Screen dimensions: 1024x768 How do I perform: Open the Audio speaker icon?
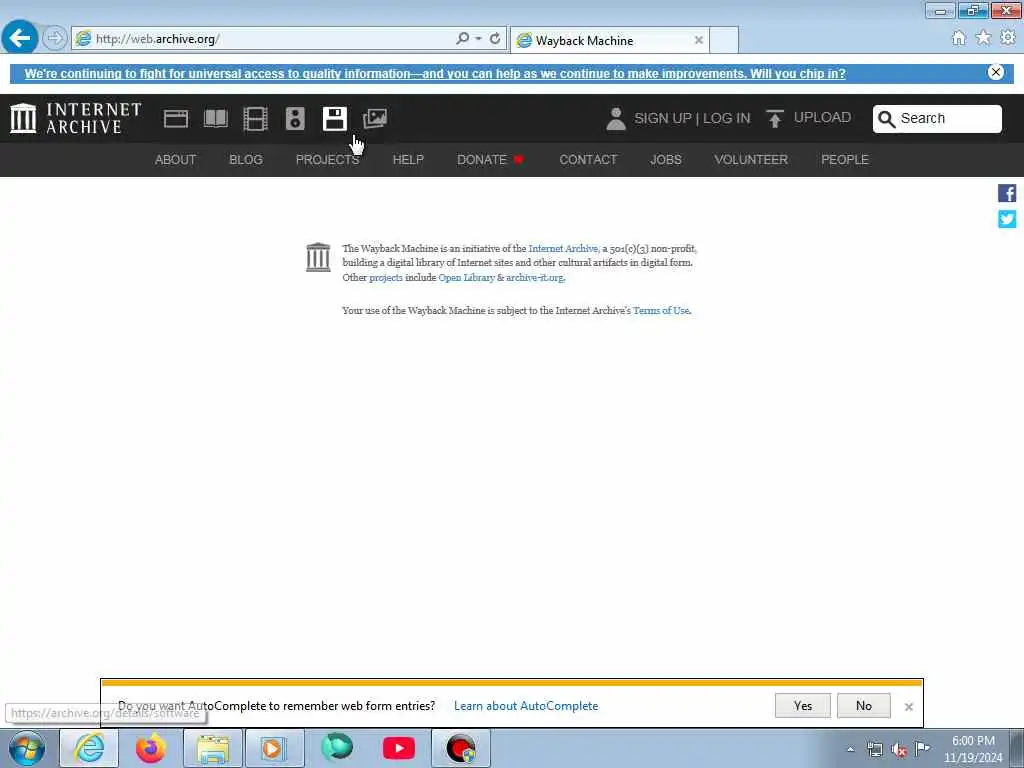tap(295, 119)
